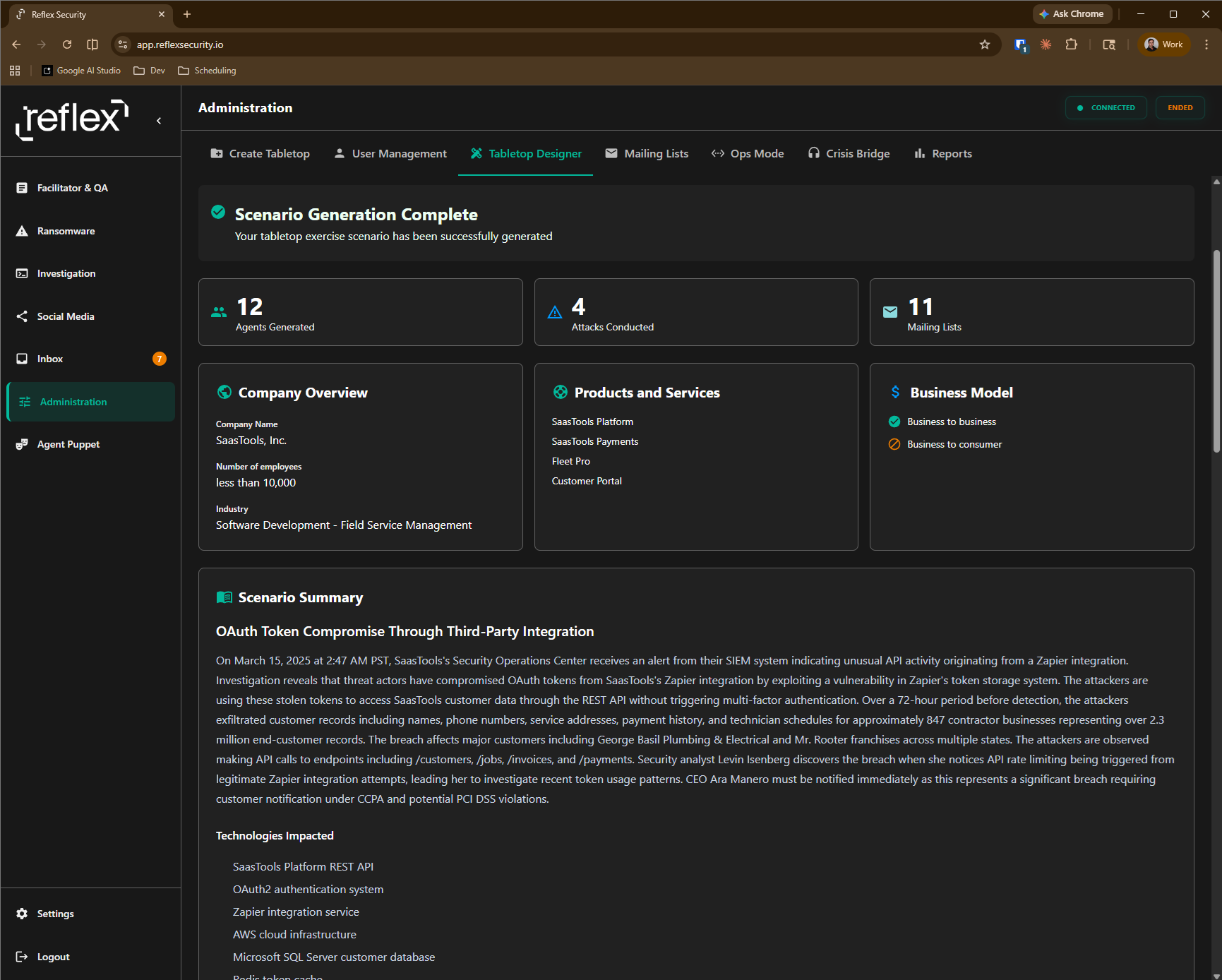Bookmark this page with the star icon
This screenshot has width=1222, height=980.
point(985,44)
